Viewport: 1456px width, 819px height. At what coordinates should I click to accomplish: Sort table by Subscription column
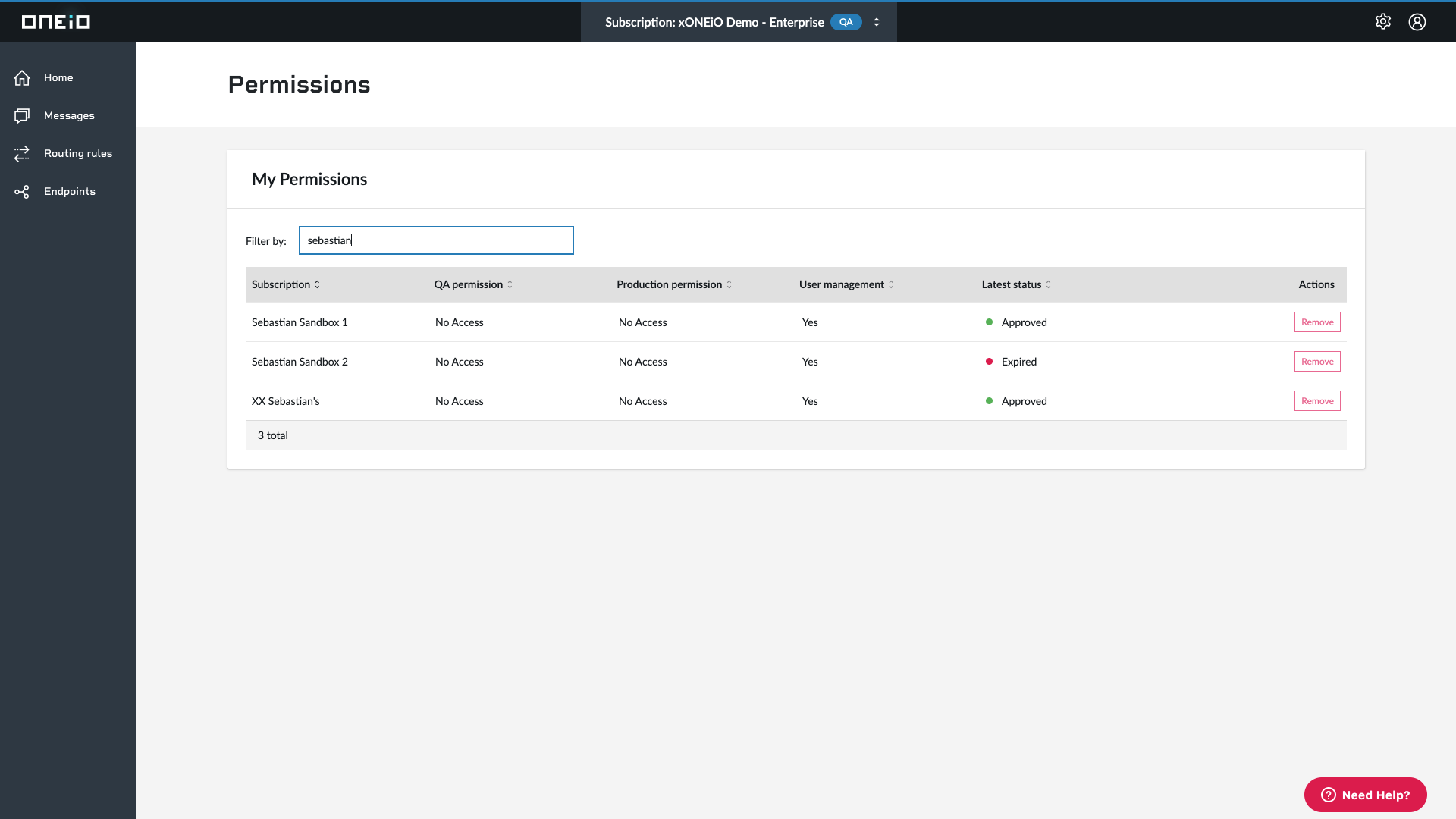point(286,284)
